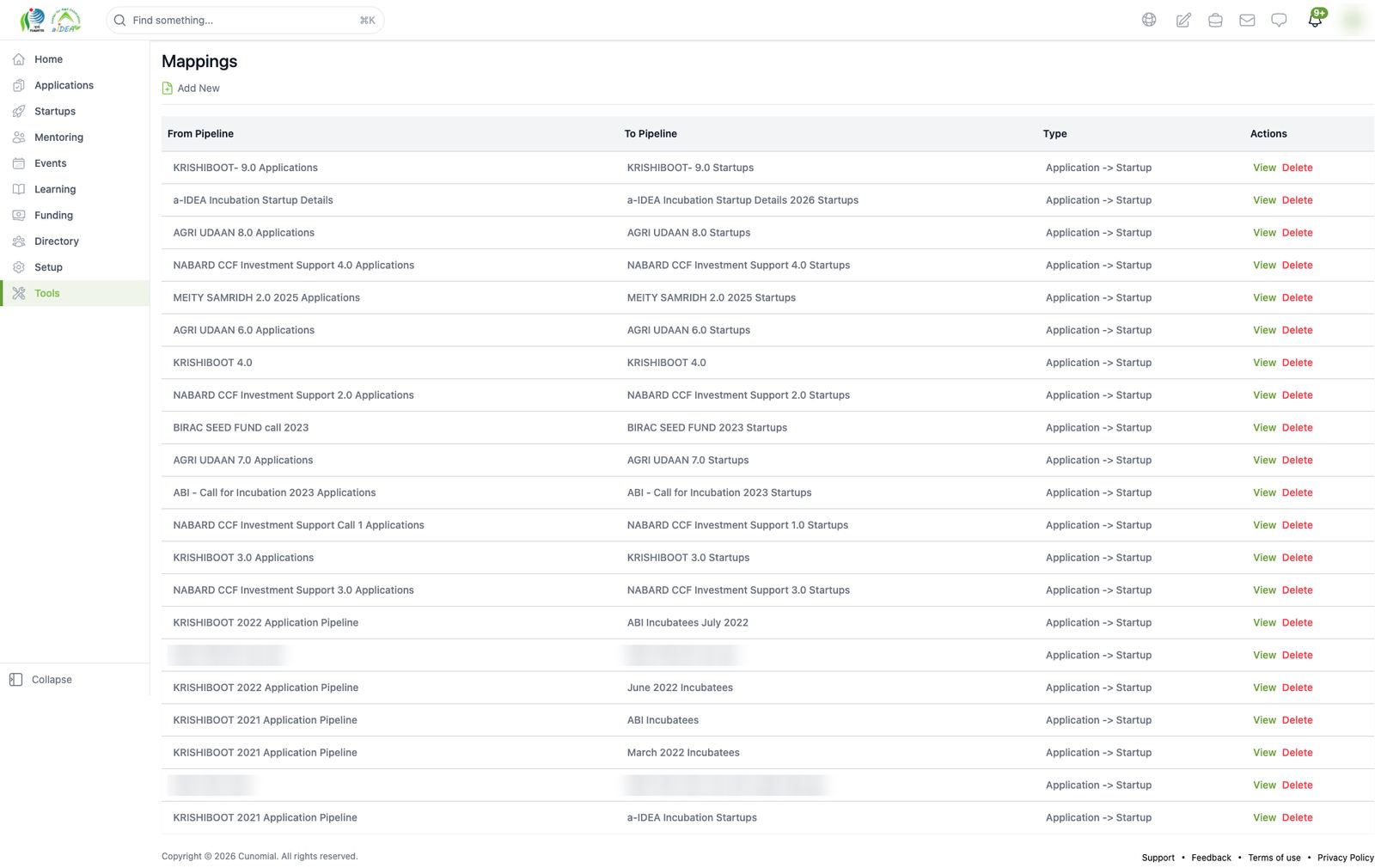The image size is (1375, 868).
Task: Click the Learning book icon
Action: (x=19, y=189)
